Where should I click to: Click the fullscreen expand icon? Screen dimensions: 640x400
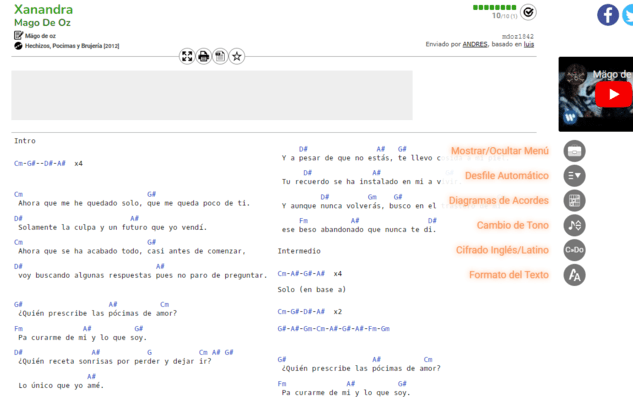[x=187, y=56]
